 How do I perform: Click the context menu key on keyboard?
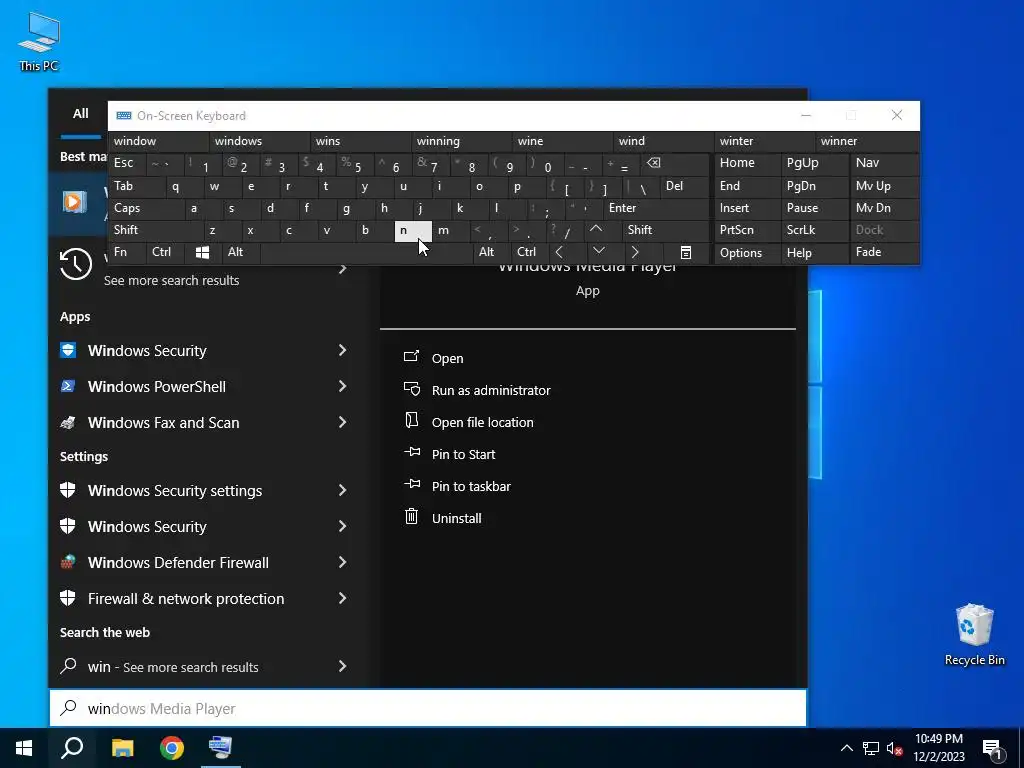tap(686, 252)
